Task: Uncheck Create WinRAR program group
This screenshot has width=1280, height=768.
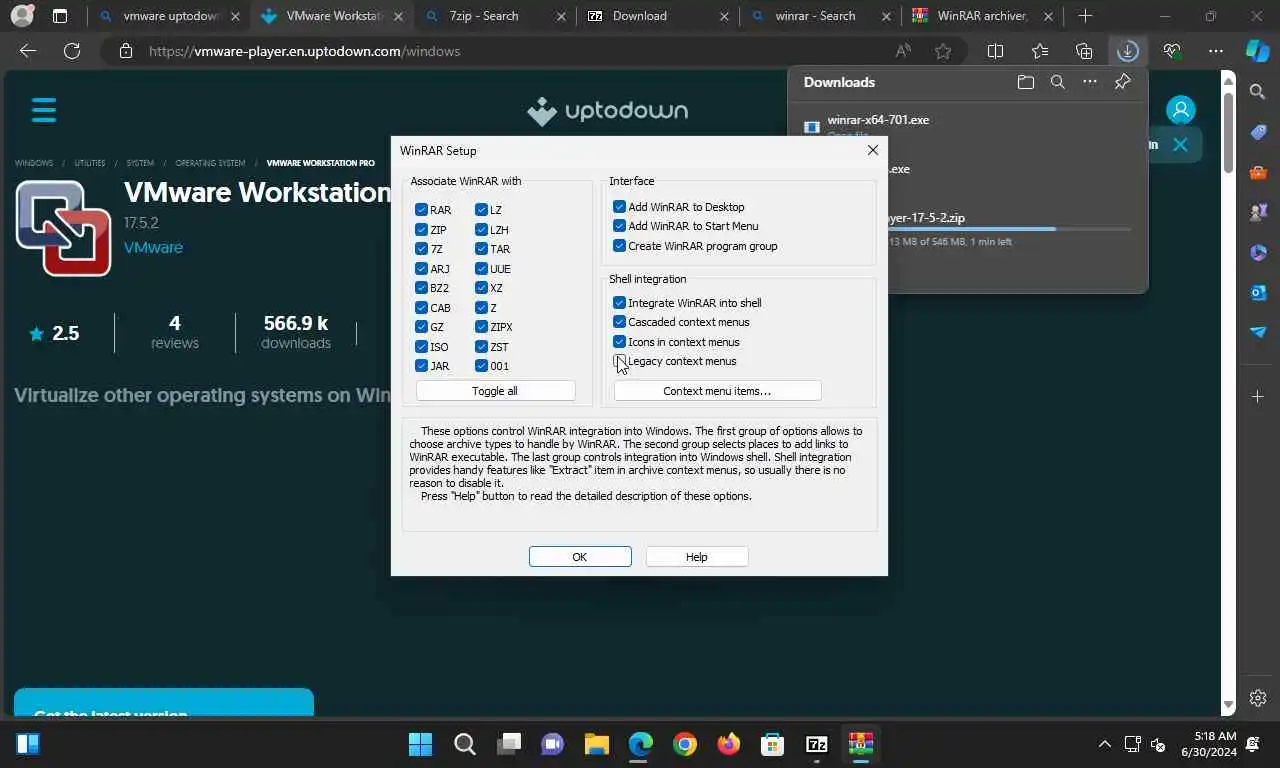Action: pos(619,246)
